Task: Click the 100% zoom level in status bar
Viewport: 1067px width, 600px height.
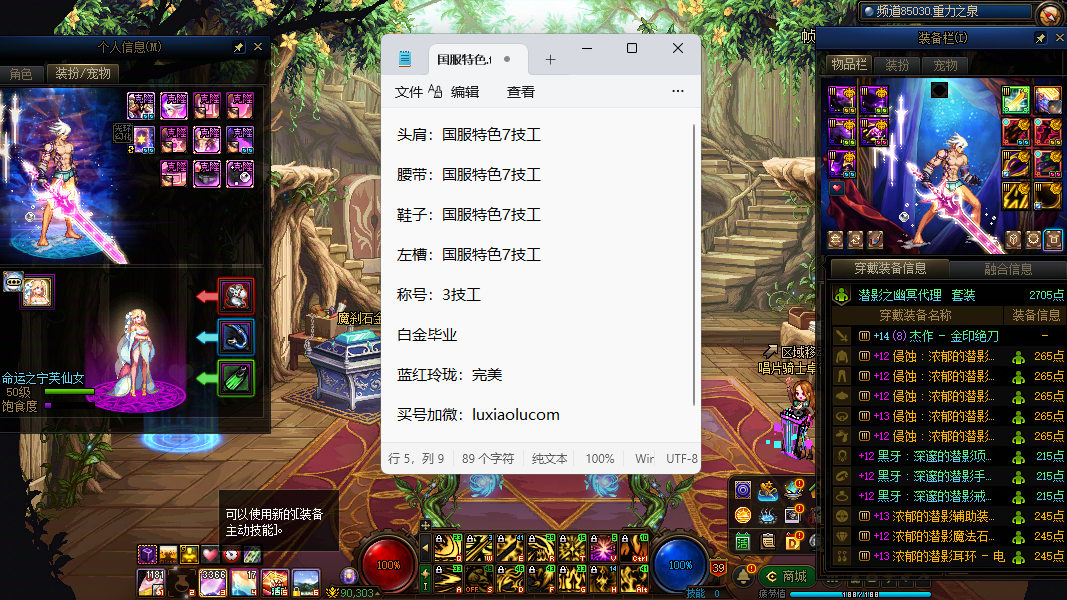Action: [600, 458]
